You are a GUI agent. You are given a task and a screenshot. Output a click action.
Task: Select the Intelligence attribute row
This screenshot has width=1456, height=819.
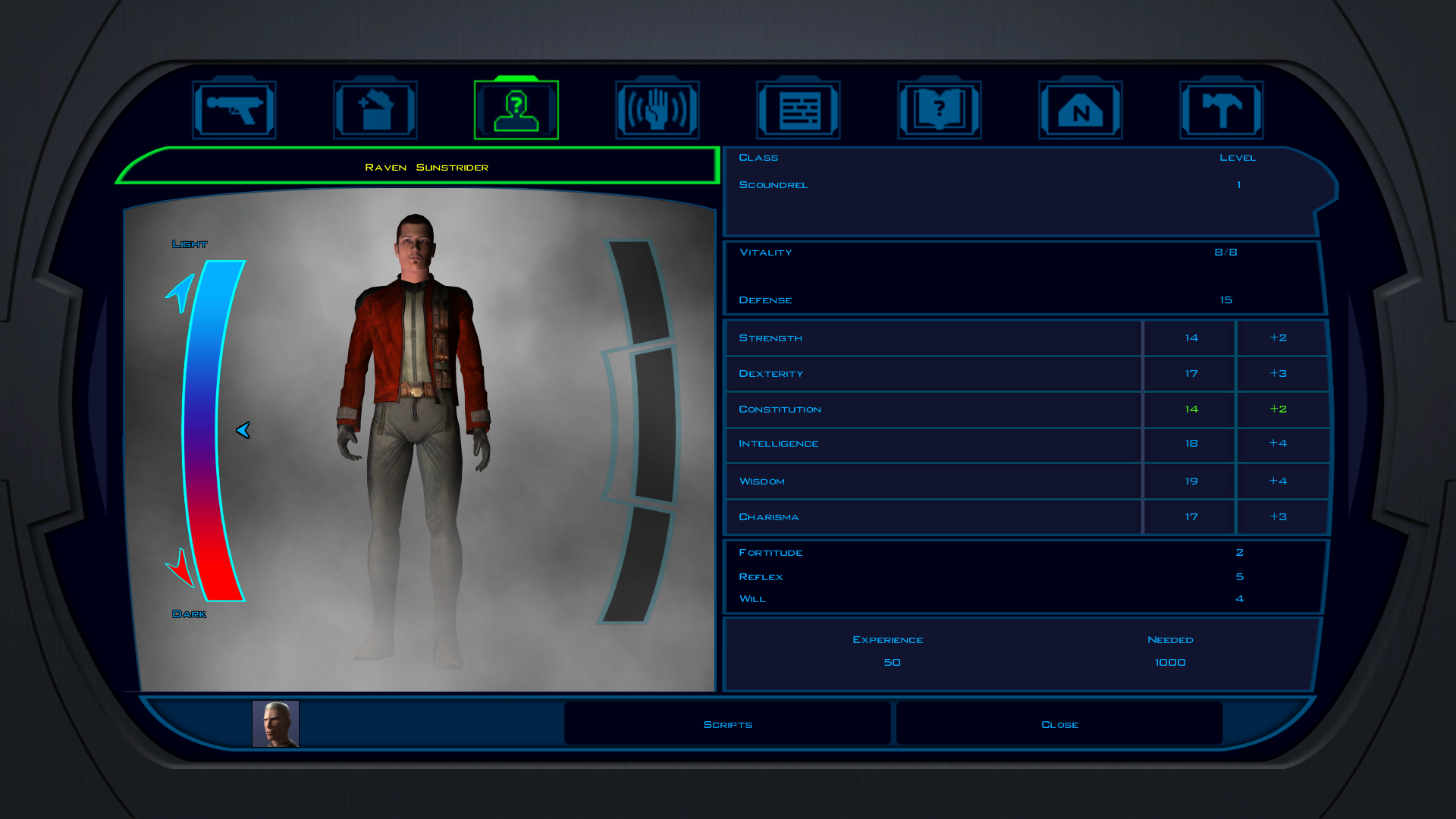tap(1026, 444)
